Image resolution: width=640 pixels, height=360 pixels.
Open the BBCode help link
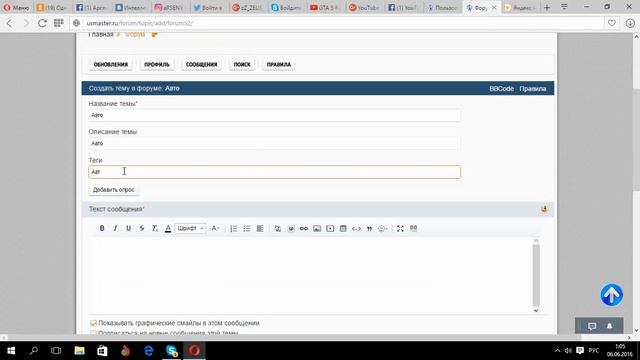pos(502,89)
